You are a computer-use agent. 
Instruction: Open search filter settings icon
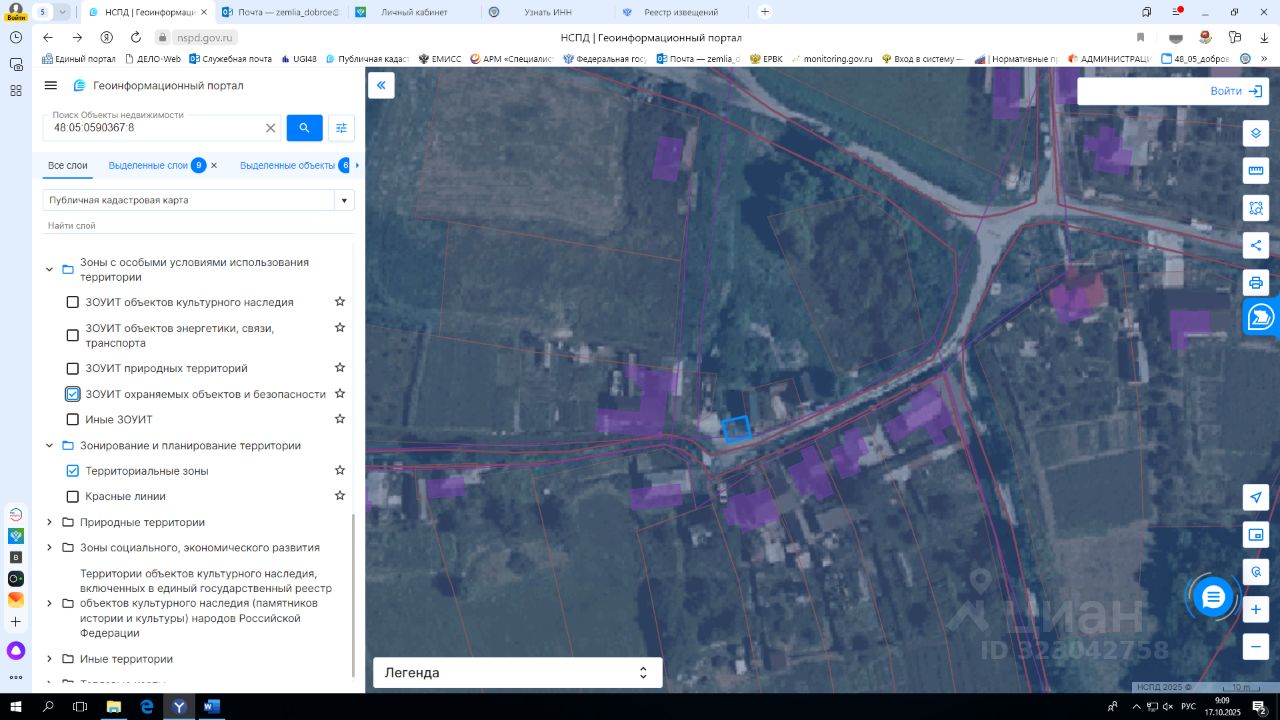click(341, 128)
